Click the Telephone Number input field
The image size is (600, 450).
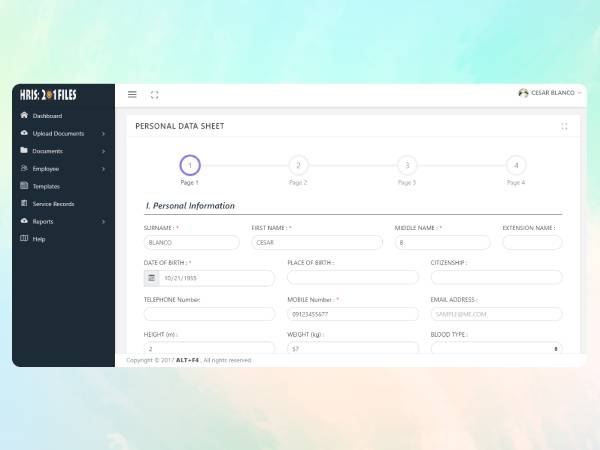pyautogui.click(x=209, y=314)
